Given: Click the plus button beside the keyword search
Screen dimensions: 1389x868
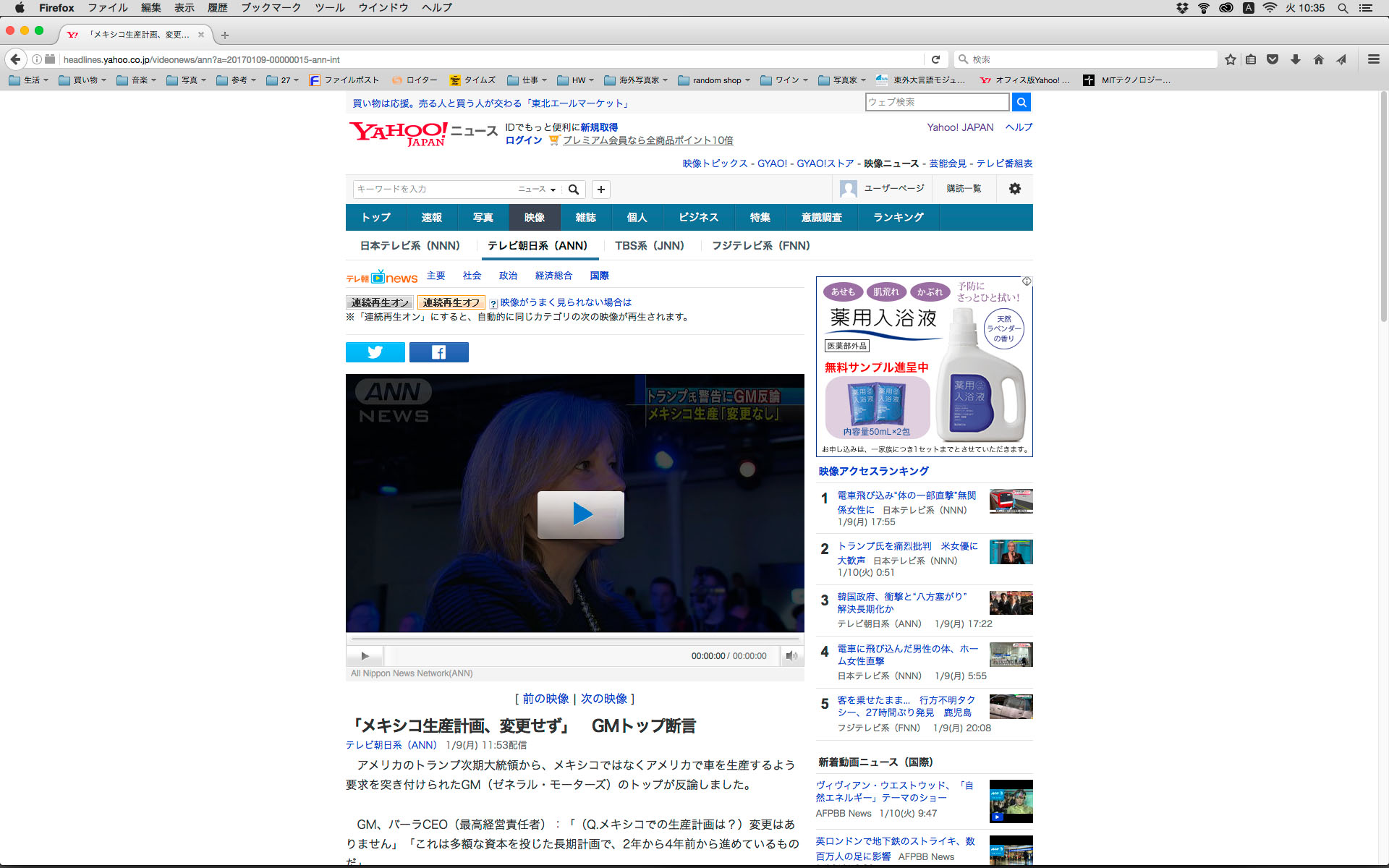Looking at the screenshot, I should click(600, 190).
